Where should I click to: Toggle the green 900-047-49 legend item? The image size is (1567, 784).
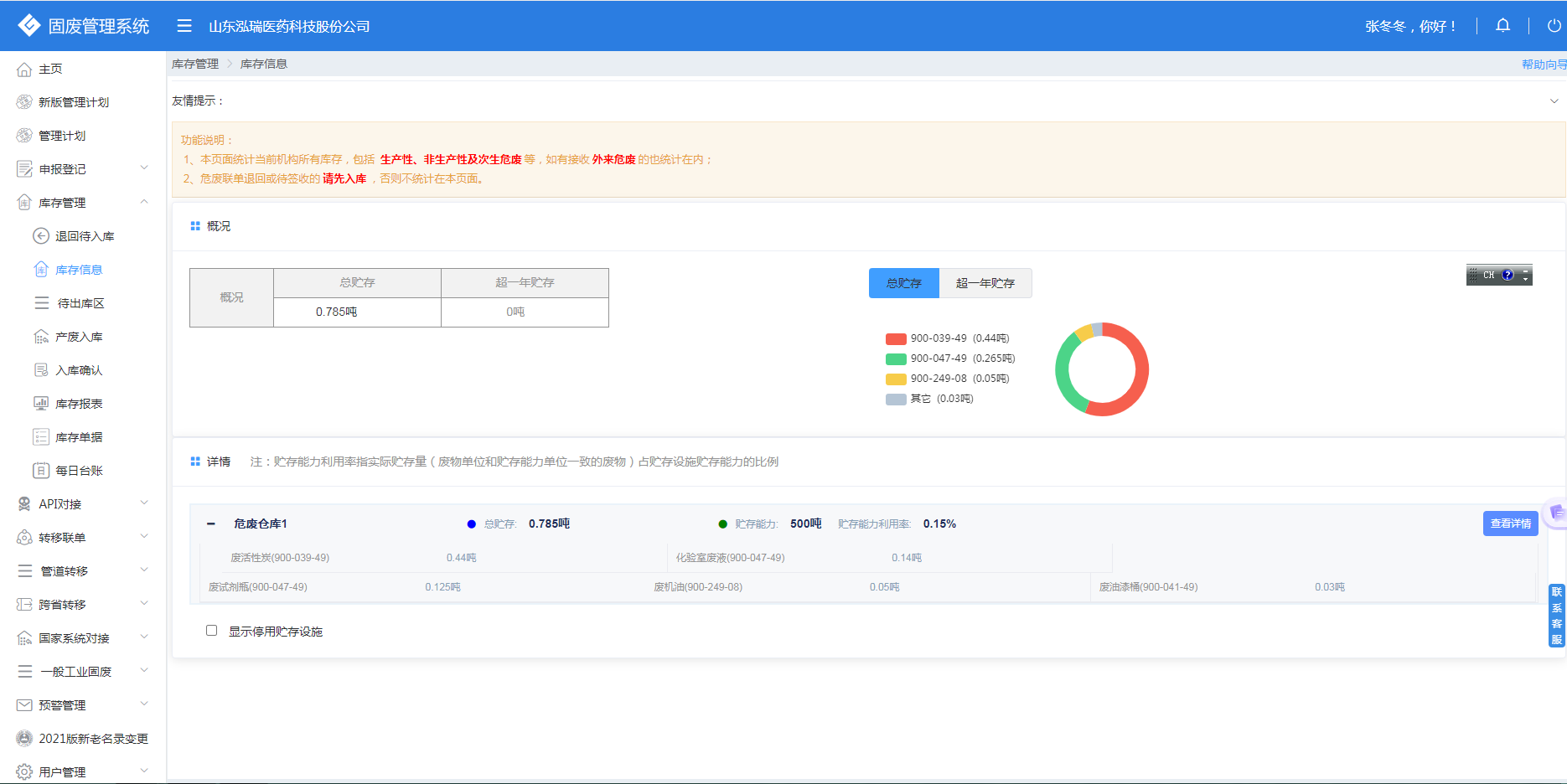[949, 358]
